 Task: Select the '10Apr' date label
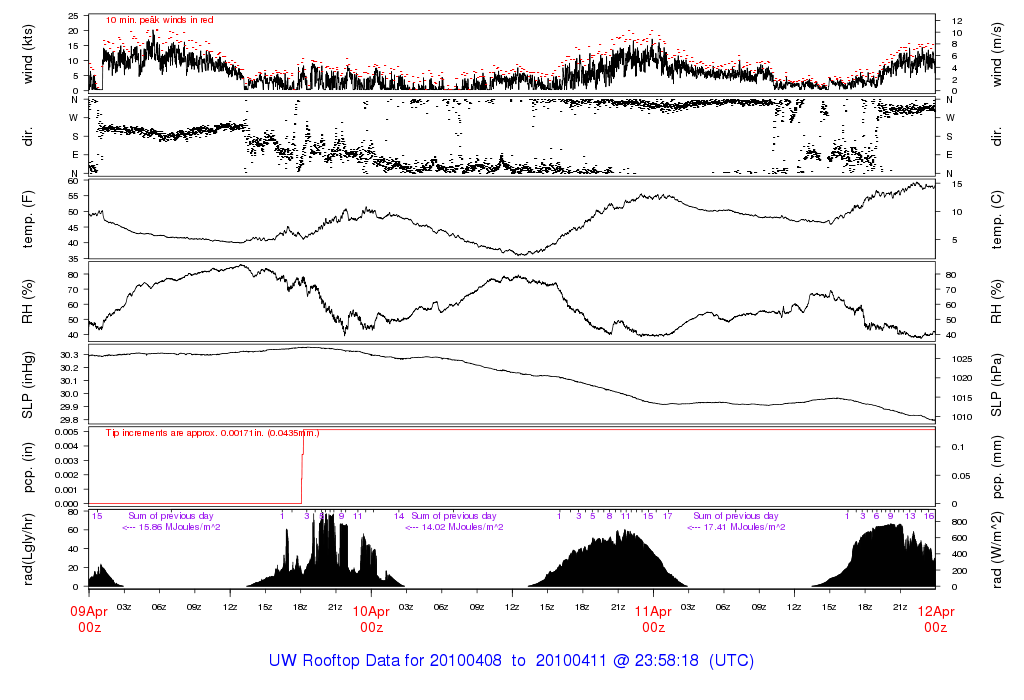point(371,612)
